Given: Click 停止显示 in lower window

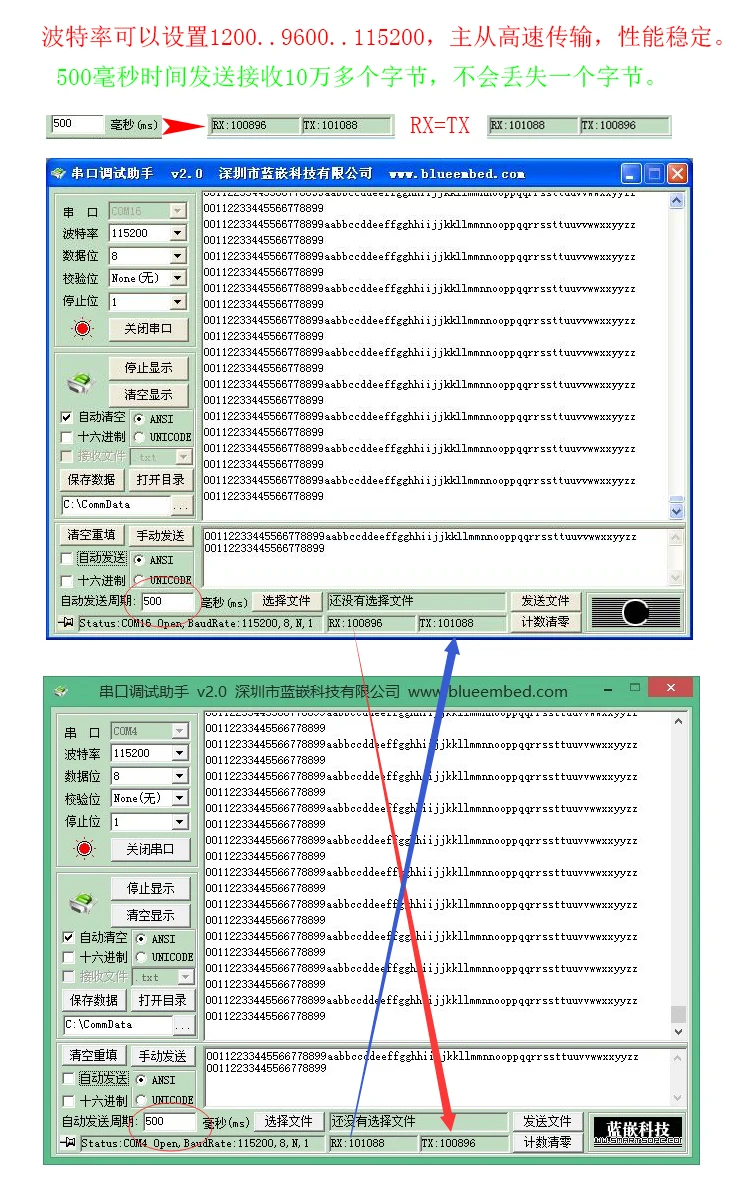Looking at the screenshot, I should pyautogui.click(x=150, y=888).
